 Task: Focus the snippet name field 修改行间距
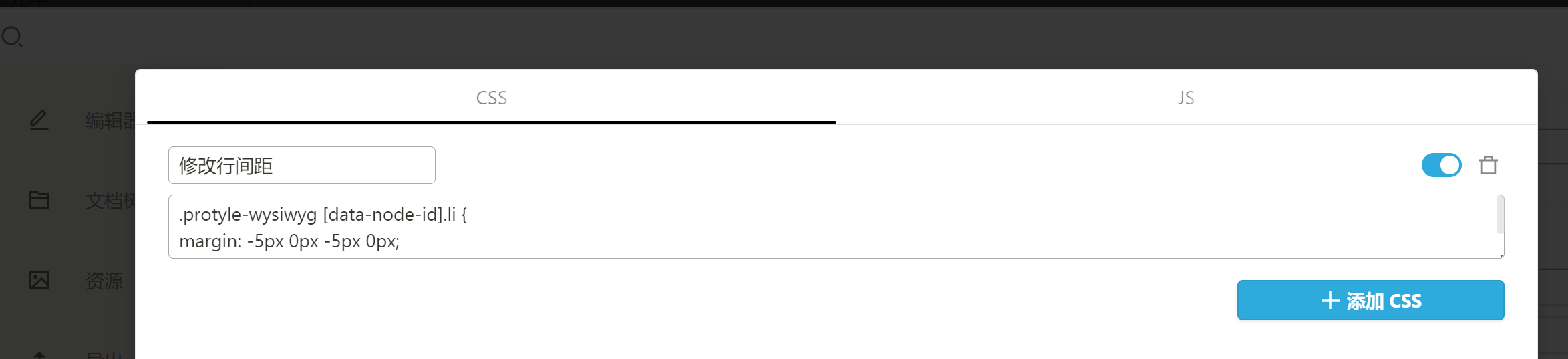[301, 165]
